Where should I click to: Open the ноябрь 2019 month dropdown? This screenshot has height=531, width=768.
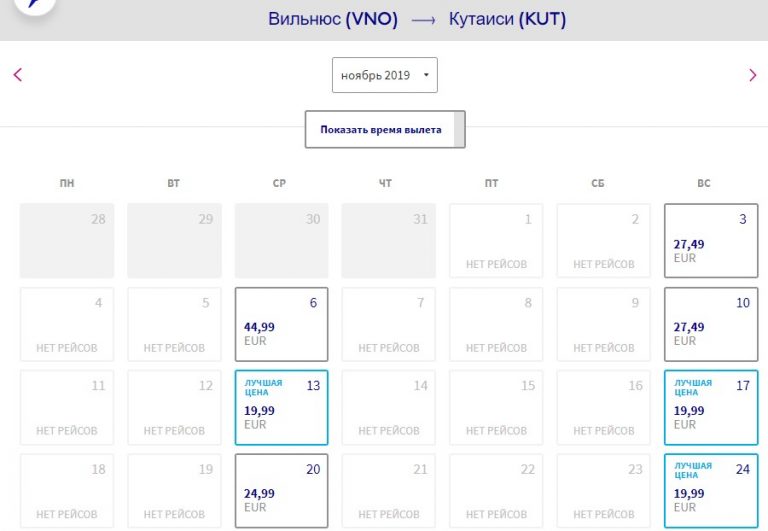click(x=384, y=75)
